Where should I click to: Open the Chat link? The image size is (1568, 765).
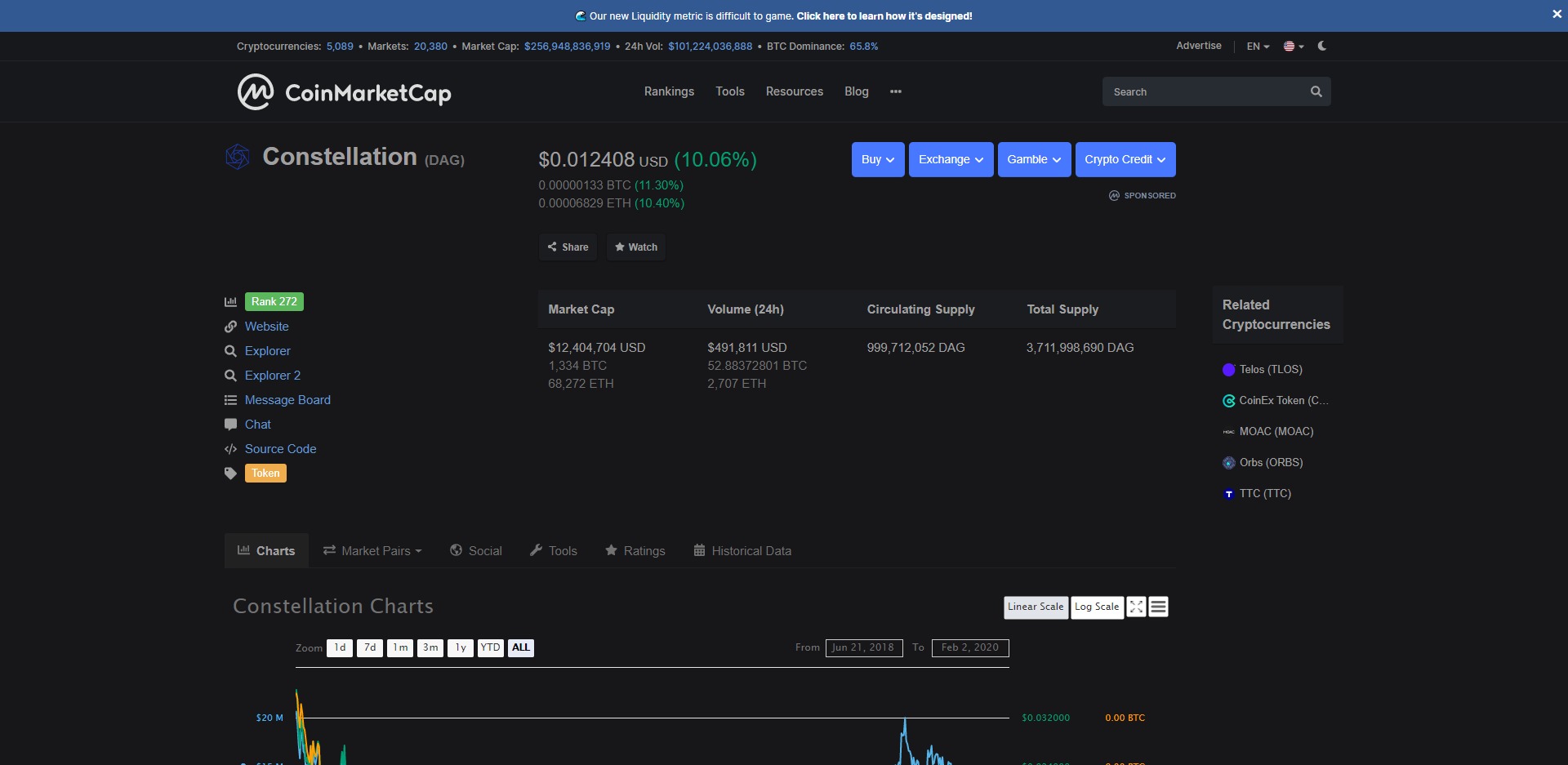[x=258, y=425]
